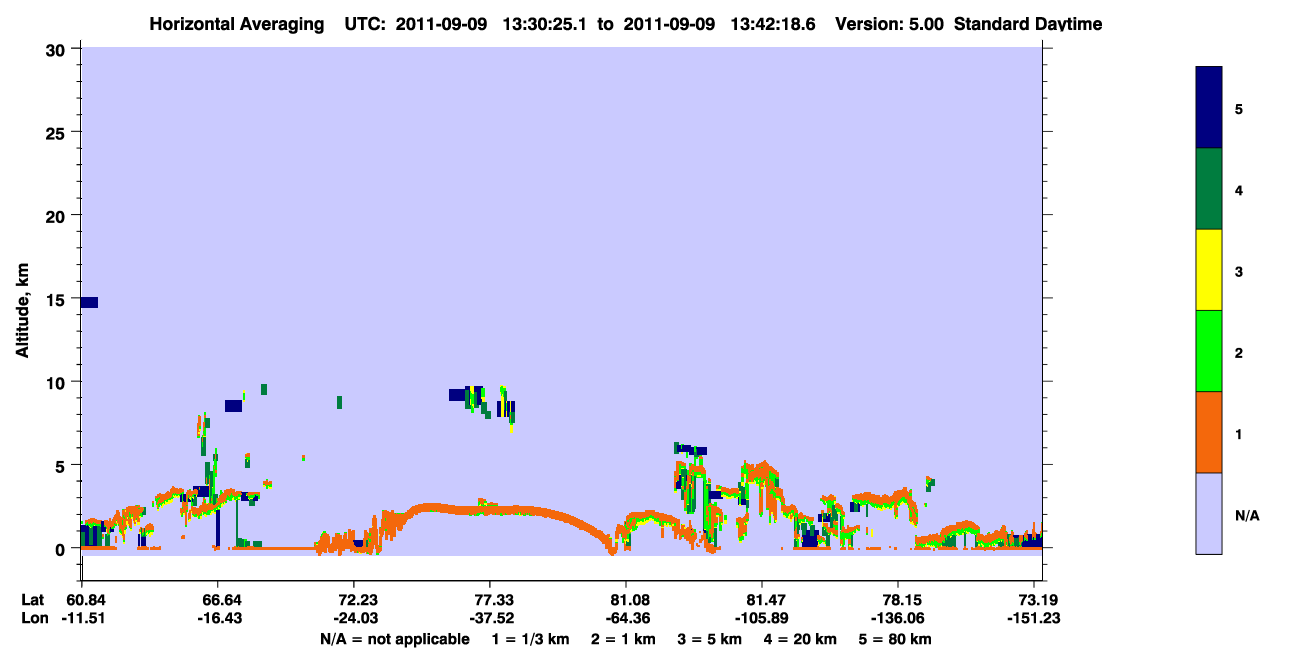
Task: Click legend text '4 = 20 km'
Action: 800,639
